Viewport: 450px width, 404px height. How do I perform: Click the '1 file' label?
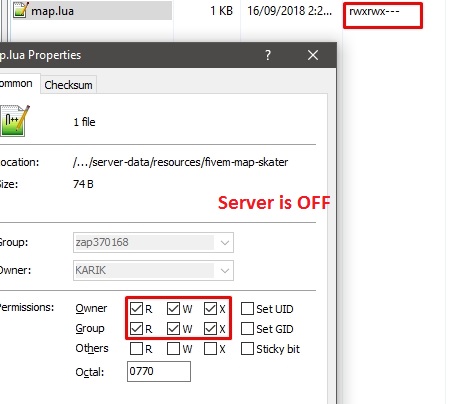coord(84,122)
